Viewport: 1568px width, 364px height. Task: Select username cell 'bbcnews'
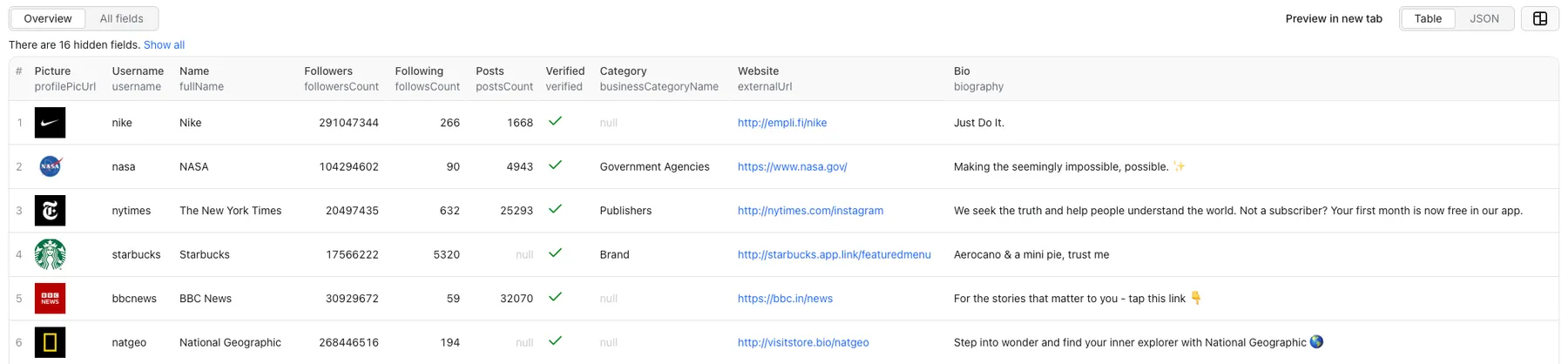click(134, 299)
